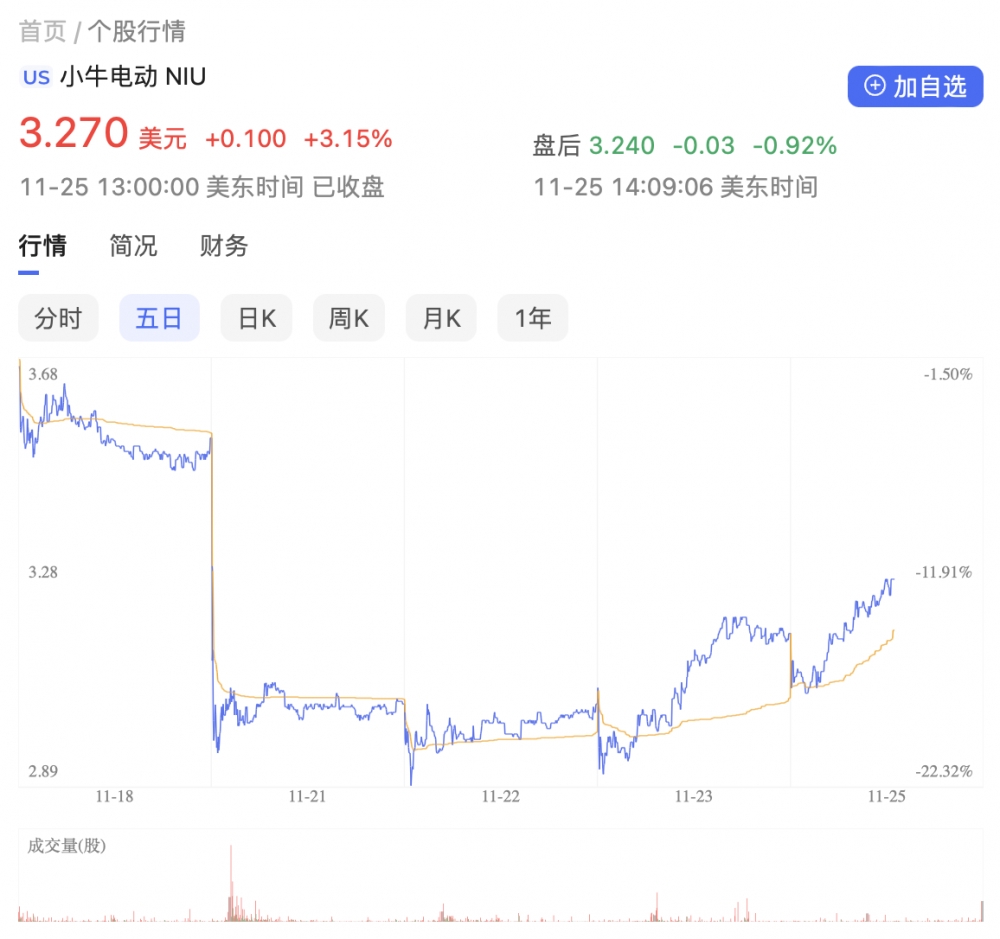The width and height of the screenshot is (1000, 939).
Task: Click the 11-23 date marker on chart axis
Action: [x=693, y=797]
